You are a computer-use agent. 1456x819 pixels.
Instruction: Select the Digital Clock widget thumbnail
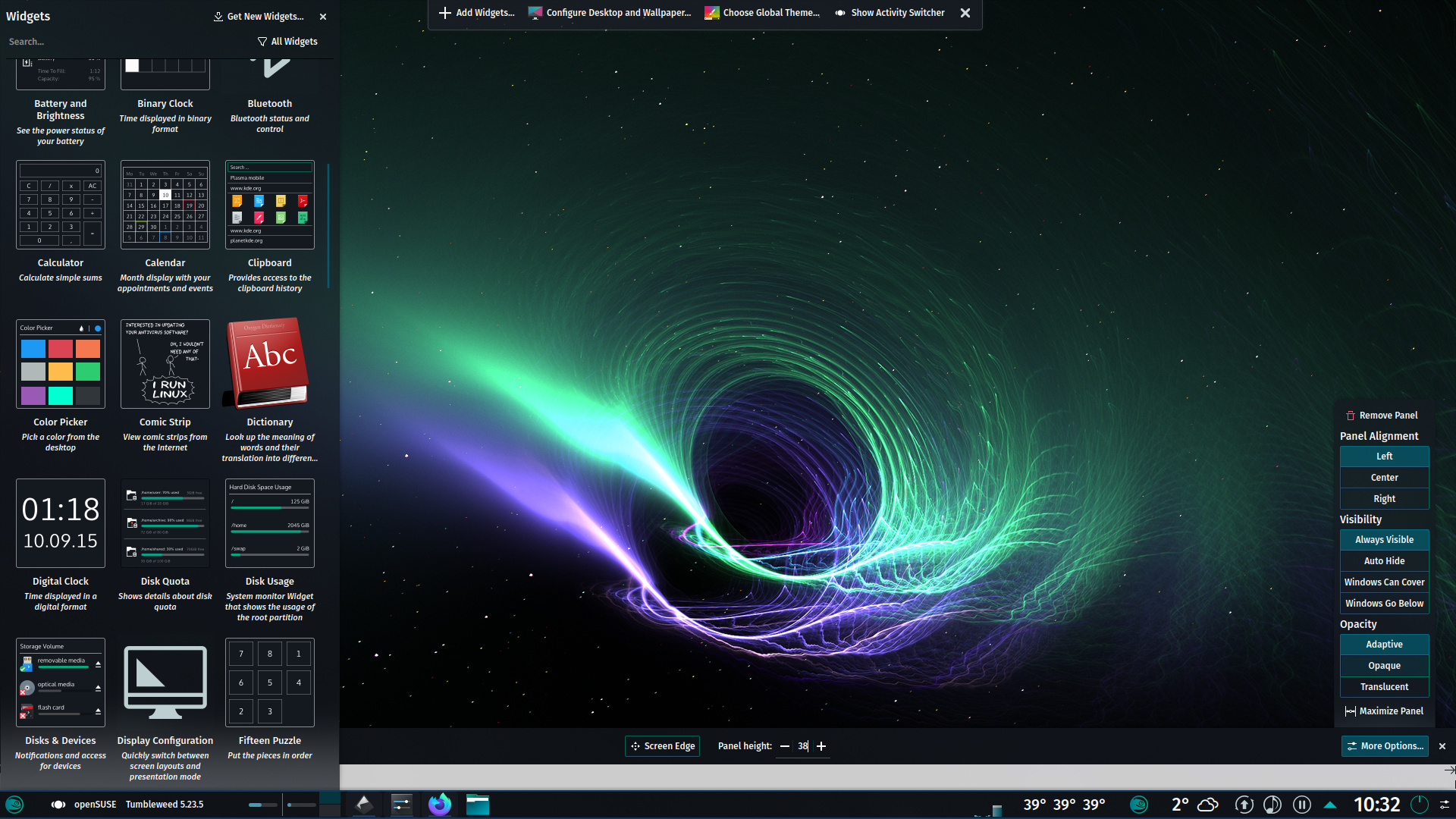point(61,523)
